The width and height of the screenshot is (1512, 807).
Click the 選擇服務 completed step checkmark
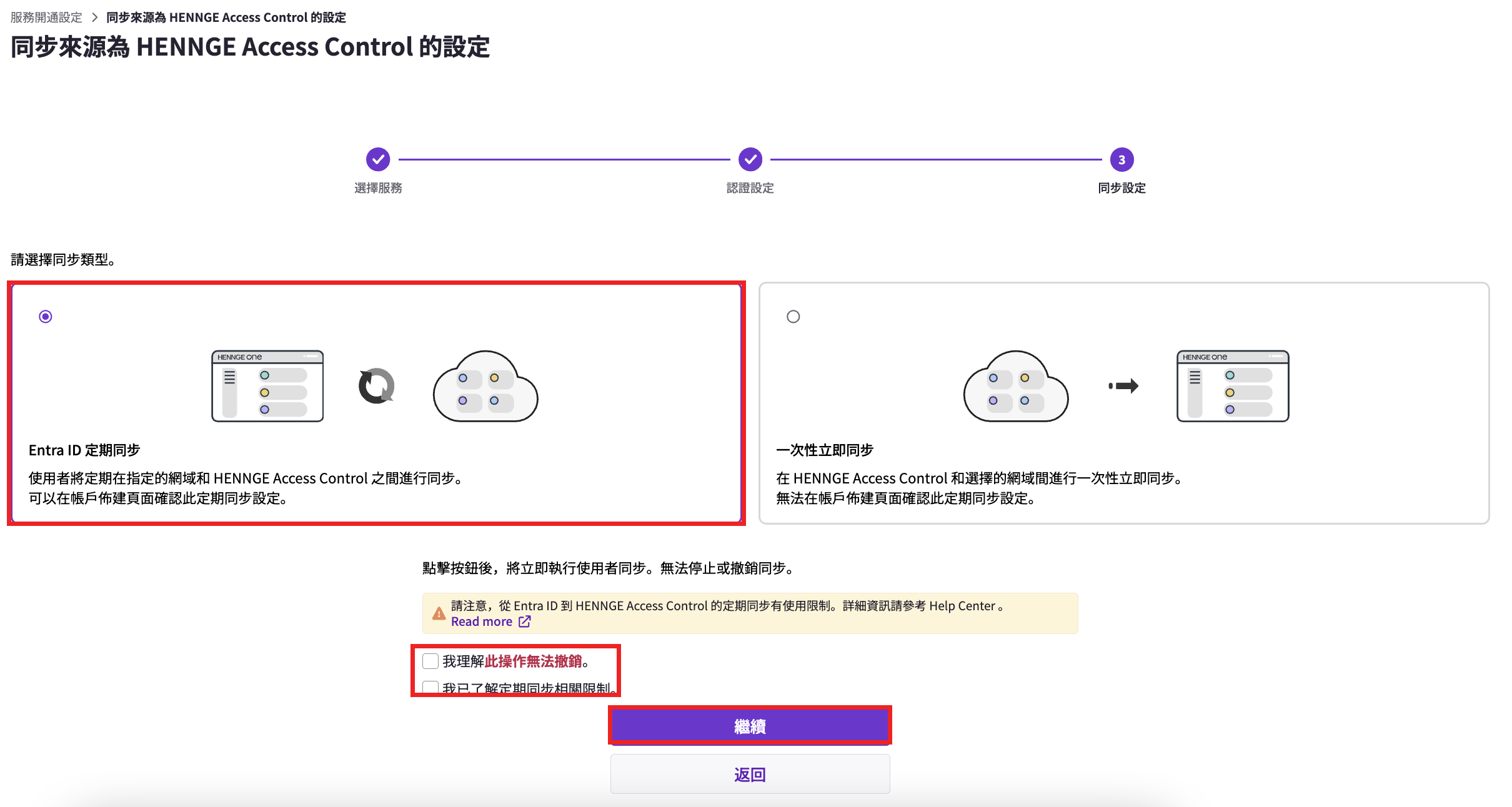[378, 159]
